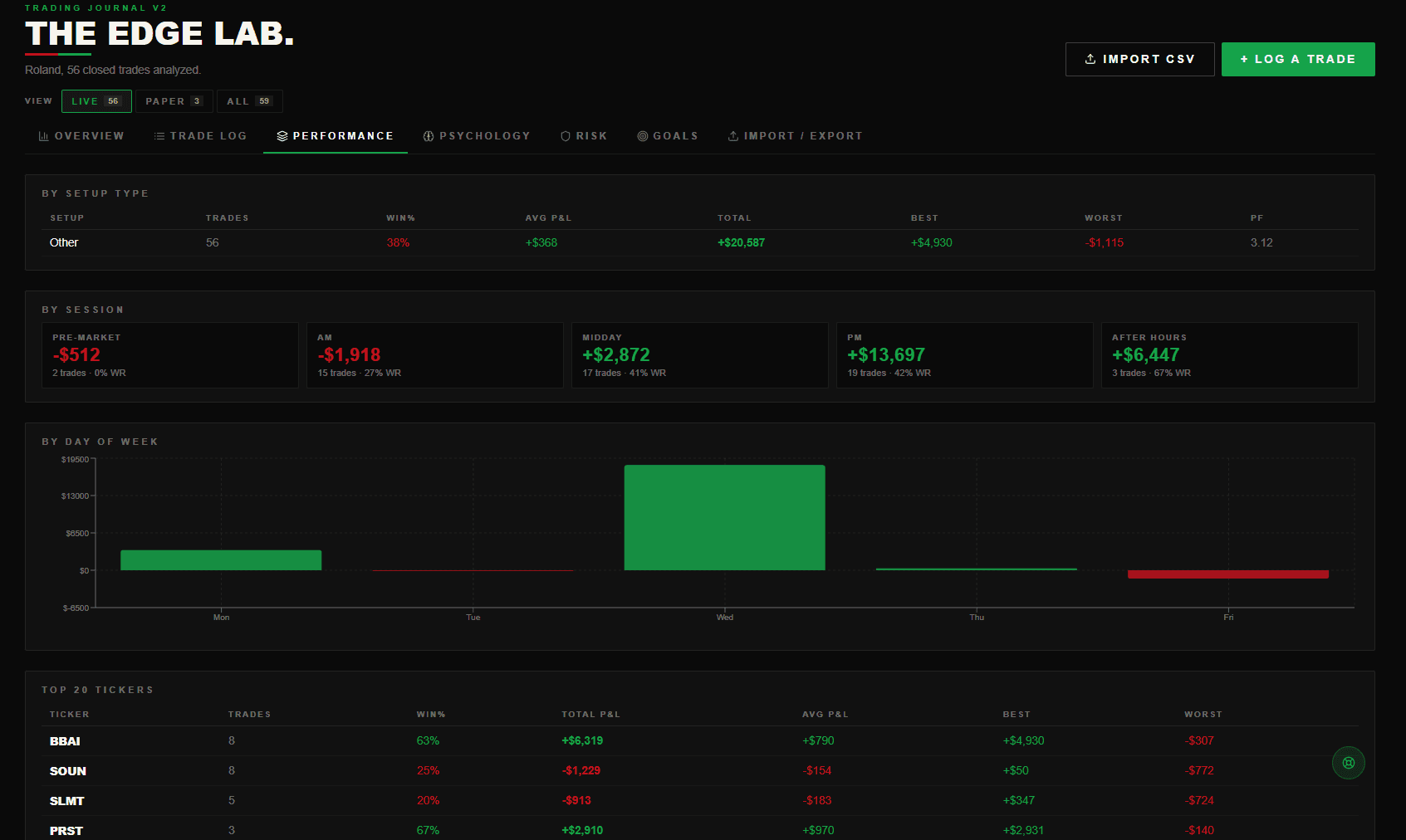This screenshot has height=840, width=1406.
Task: Click the SOUN ticker row
Action: pyautogui.click(x=700, y=771)
